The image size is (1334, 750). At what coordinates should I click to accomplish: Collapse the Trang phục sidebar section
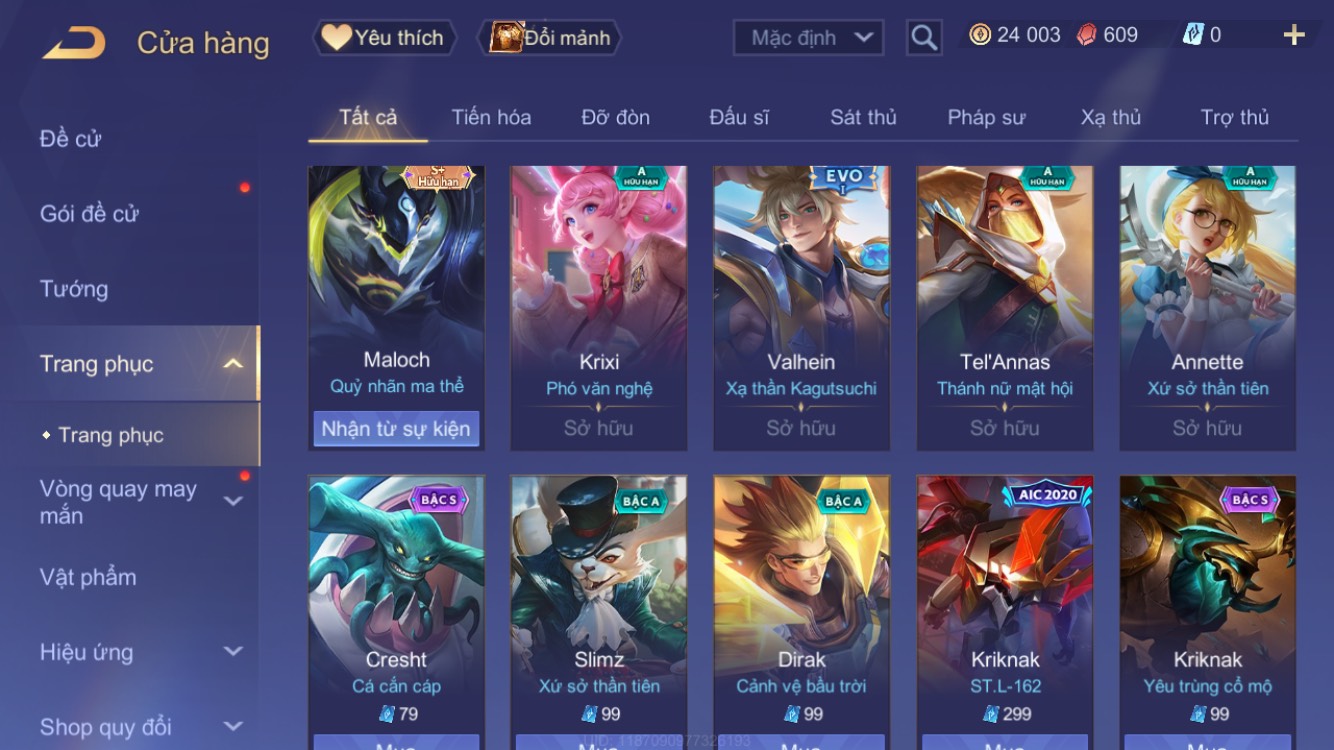(x=233, y=364)
